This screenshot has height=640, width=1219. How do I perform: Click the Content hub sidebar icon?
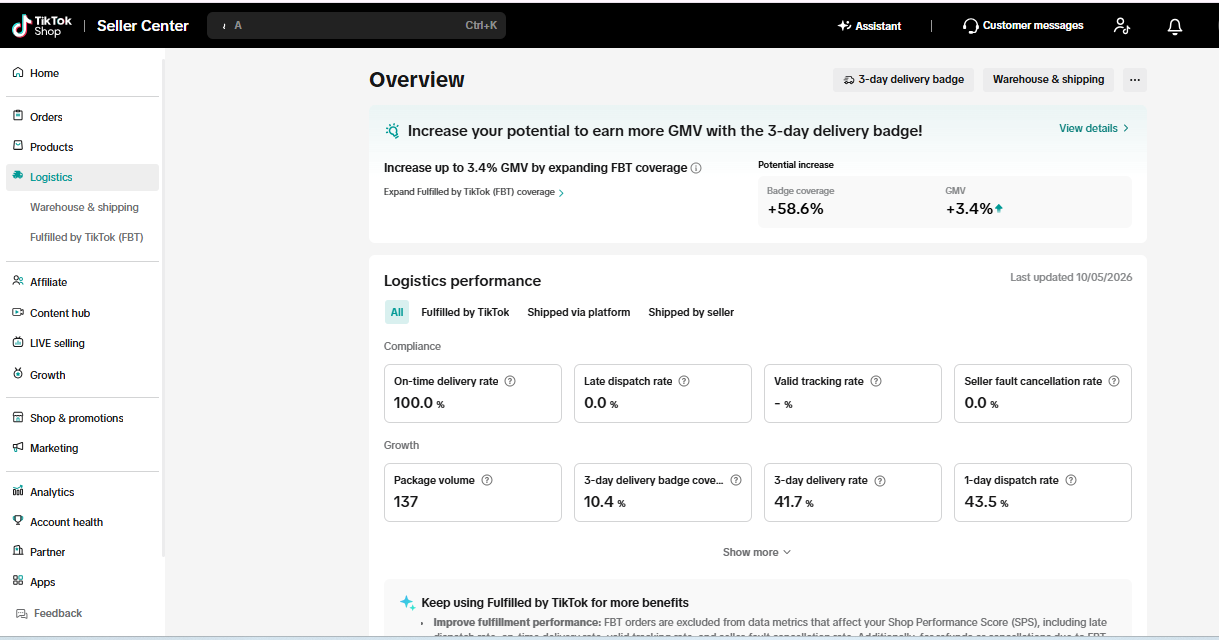[x=18, y=313]
